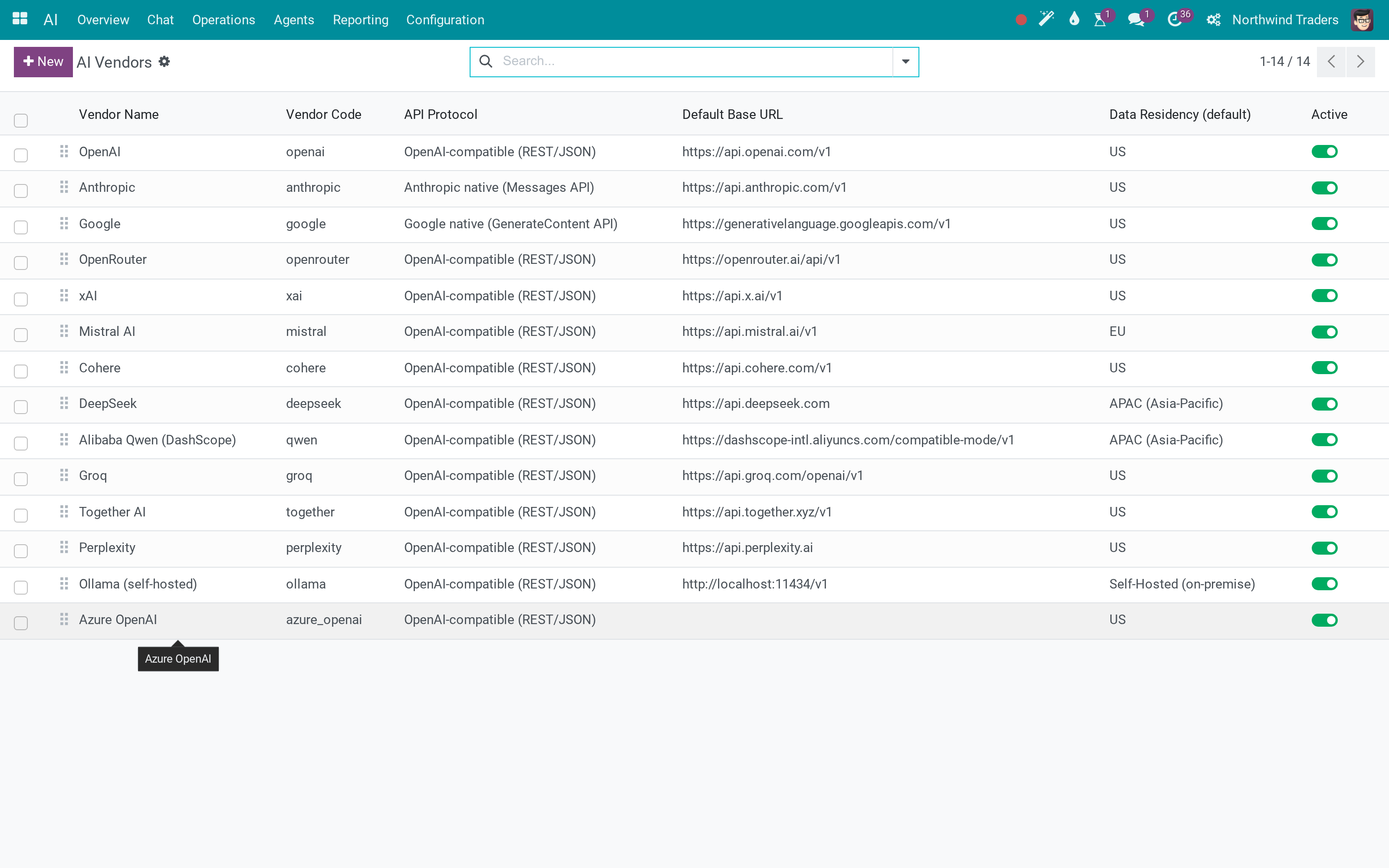This screenshot has height=868, width=1389.
Task: Open the hourglass icon with badge 1
Action: (x=1100, y=20)
